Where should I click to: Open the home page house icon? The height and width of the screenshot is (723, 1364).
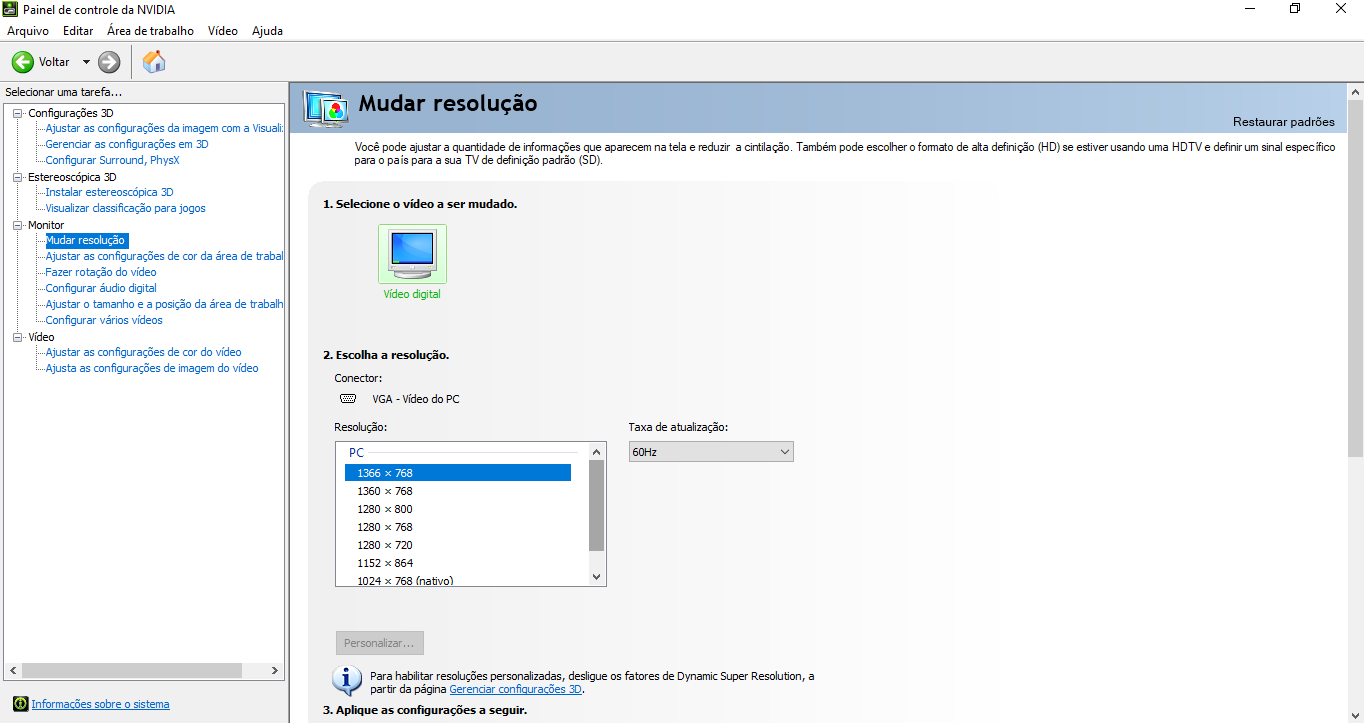(x=154, y=62)
